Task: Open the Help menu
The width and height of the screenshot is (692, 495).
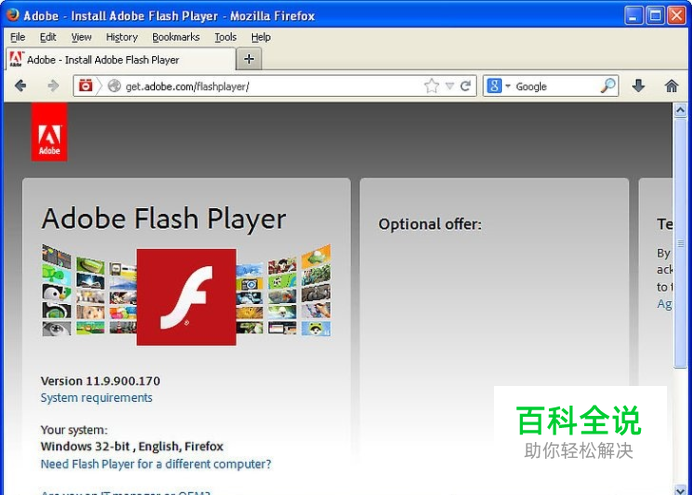Action: tap(261, 37)
